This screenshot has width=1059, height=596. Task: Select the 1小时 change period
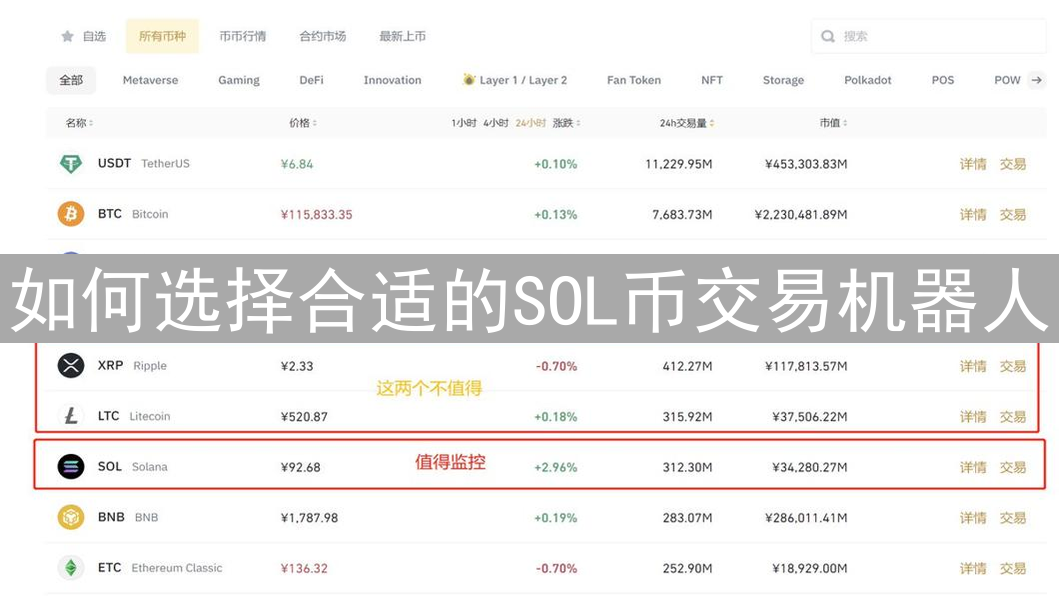pyautogui.click(x=463, y=123)
